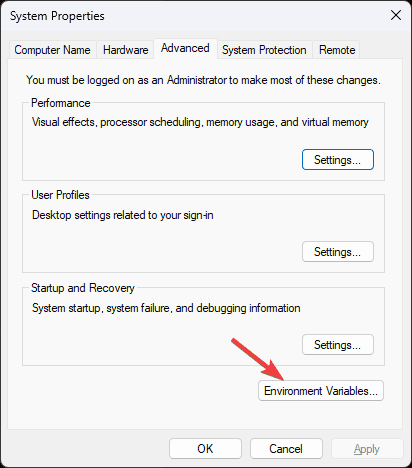Switch to the Remote tab
Image resolution: width=412 pixels, height=468 pixels.
[x=337, y=50]
